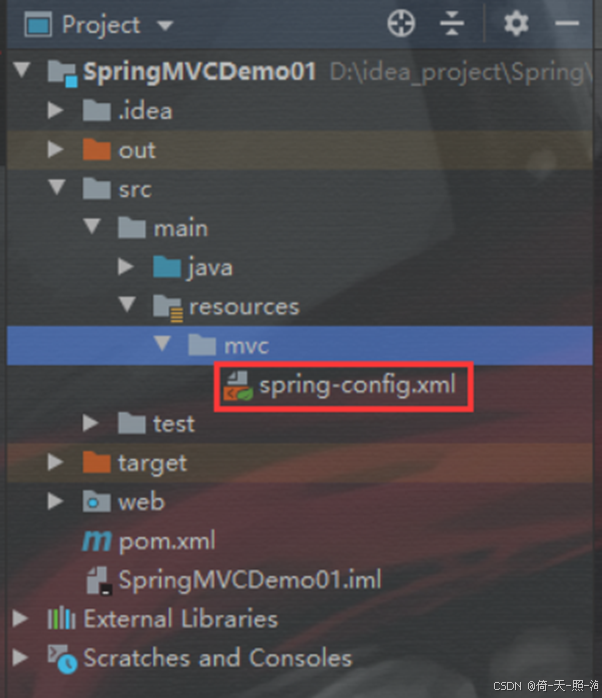Open the gear settings menu
This screenshot has height=698, width=602.
516,24
